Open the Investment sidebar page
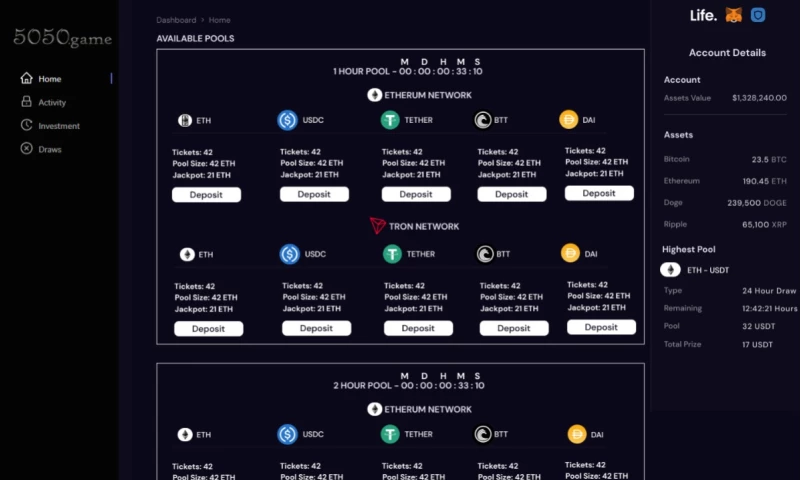Screen dimensions: 800x480 tap(59, 126)
